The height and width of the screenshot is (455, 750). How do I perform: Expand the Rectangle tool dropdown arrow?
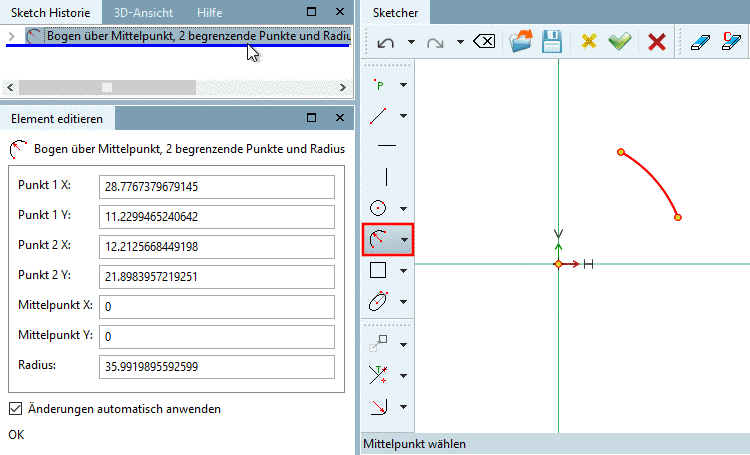point(404,271)
